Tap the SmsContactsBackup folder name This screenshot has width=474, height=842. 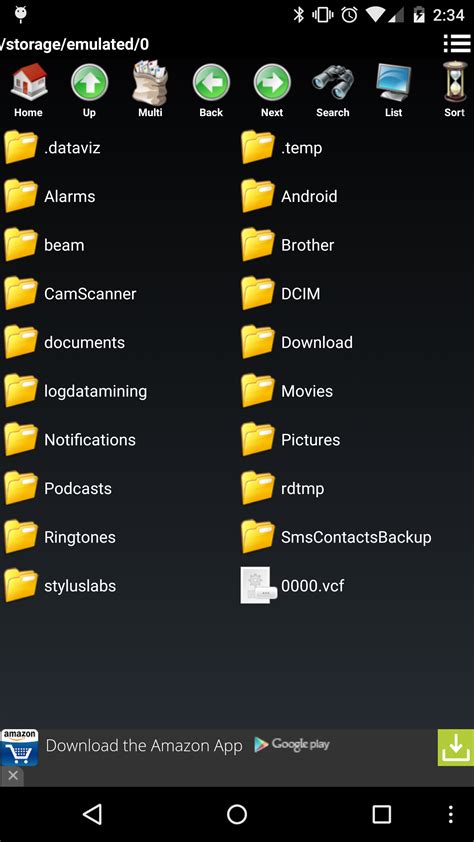click(356, 538)
